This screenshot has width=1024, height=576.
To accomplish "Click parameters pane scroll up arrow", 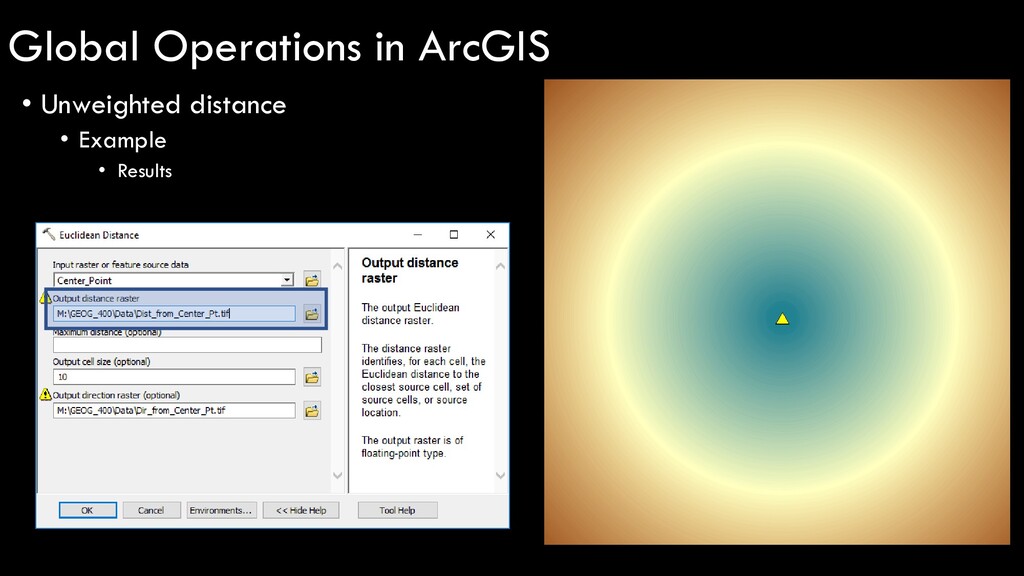I will click(338, 266).
